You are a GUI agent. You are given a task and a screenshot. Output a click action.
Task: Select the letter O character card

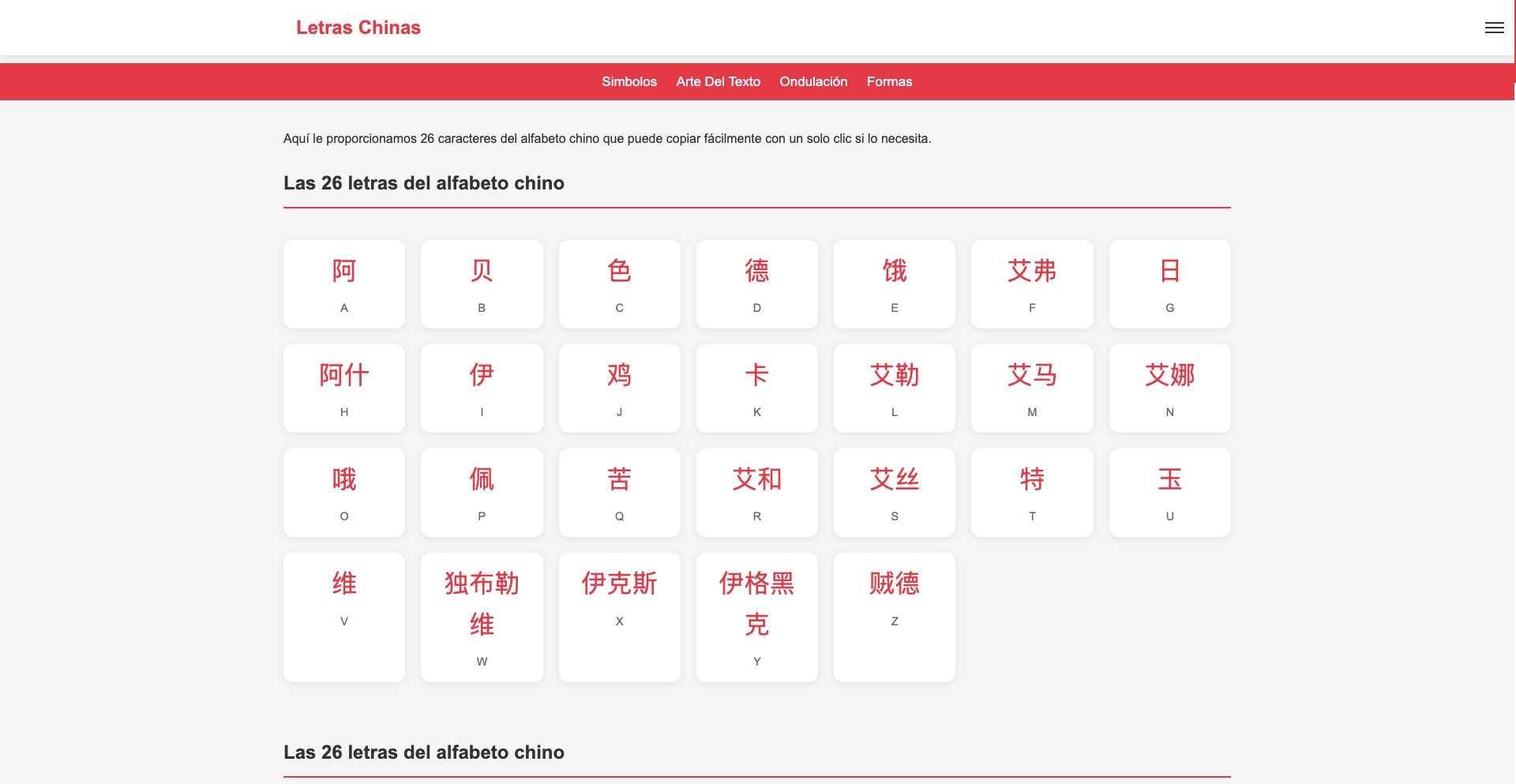tap(343, 492)
